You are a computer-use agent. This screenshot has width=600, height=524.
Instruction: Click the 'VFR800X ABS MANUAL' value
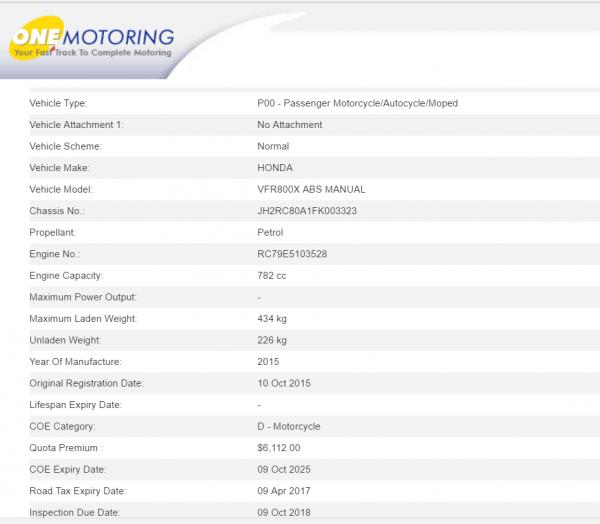point(311,189)
